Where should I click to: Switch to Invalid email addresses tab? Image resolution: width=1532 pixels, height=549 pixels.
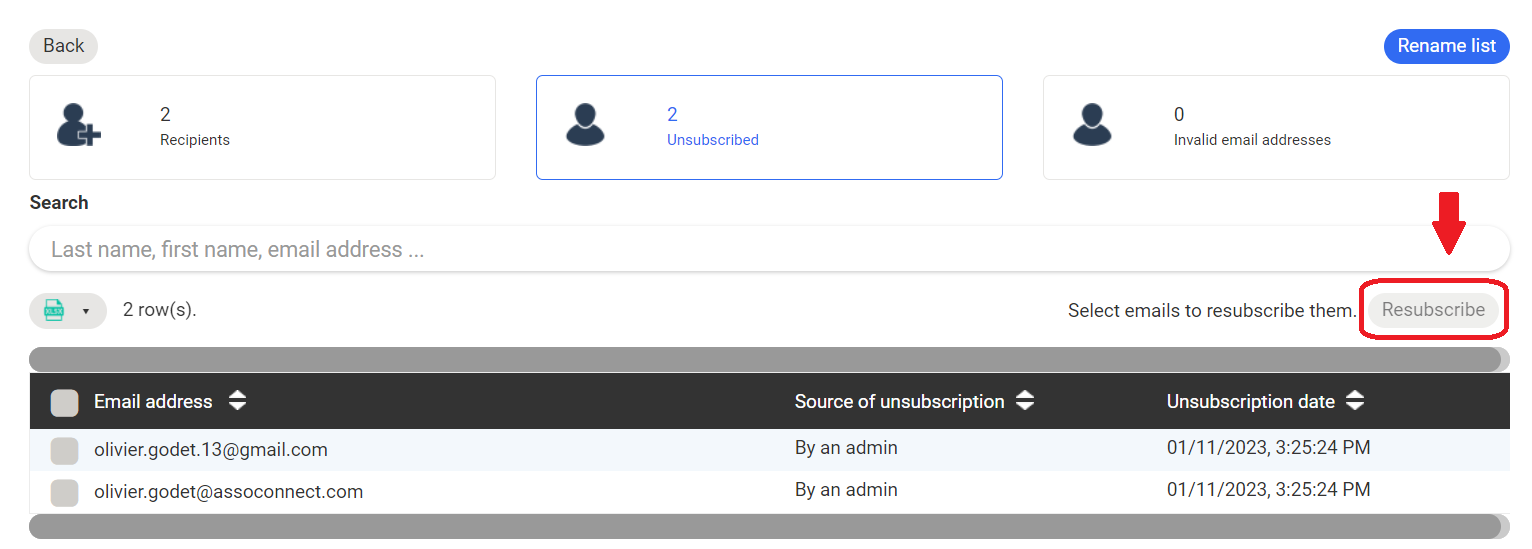1276,128
